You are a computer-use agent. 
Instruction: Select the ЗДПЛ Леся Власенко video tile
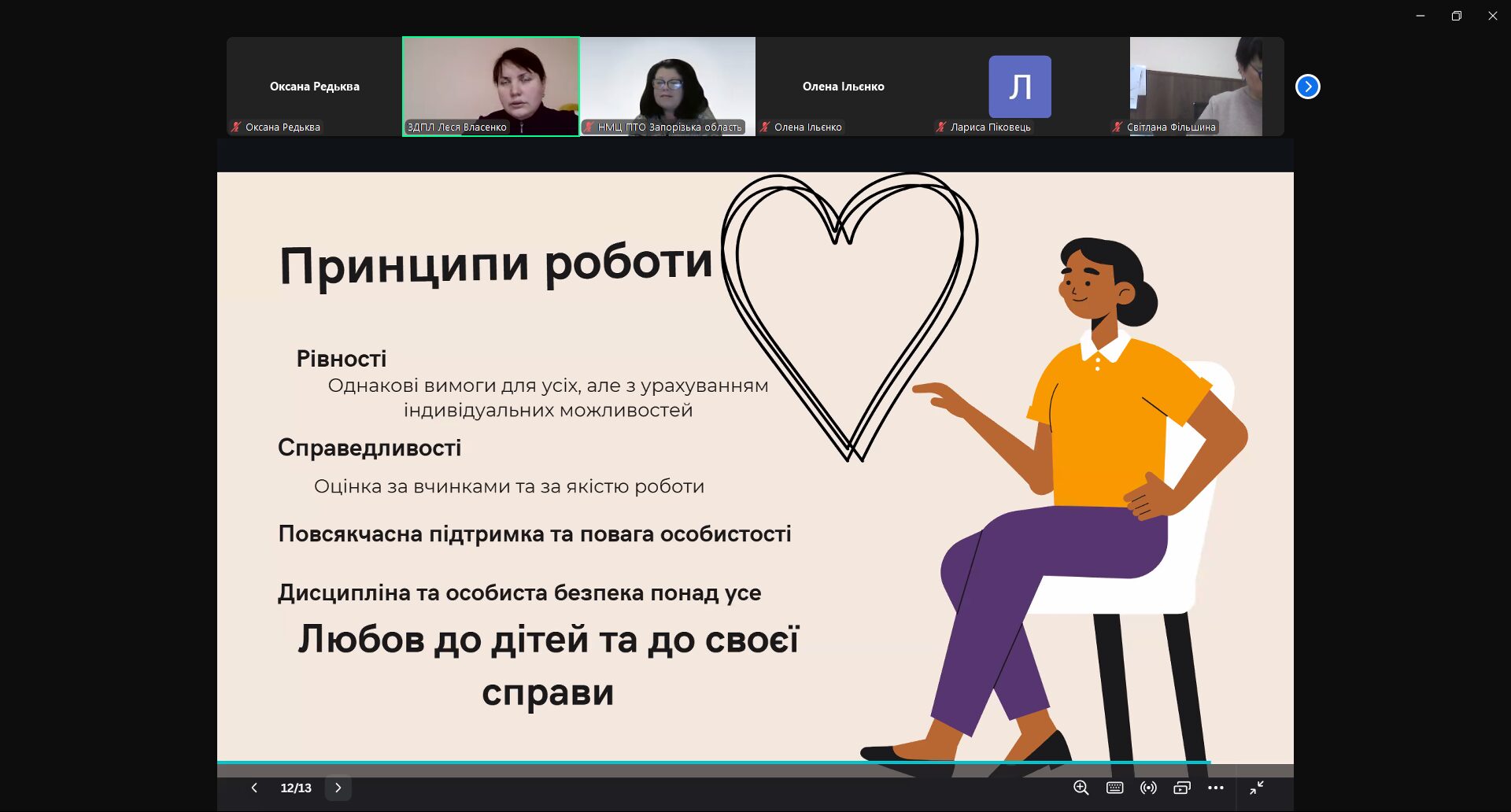[491, 87]
